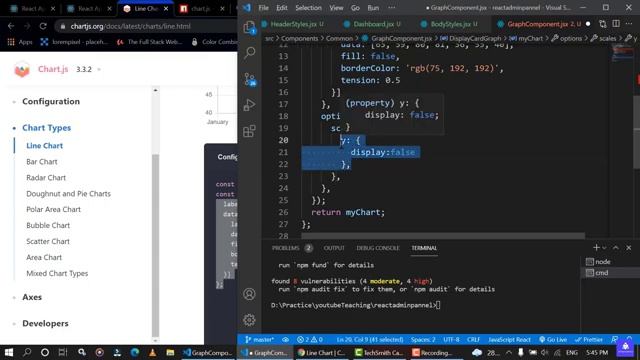The width and height of the screenshot is (640, 360).
Task: Click the editor horizontal scrollbar
Action: click(443, 236)
